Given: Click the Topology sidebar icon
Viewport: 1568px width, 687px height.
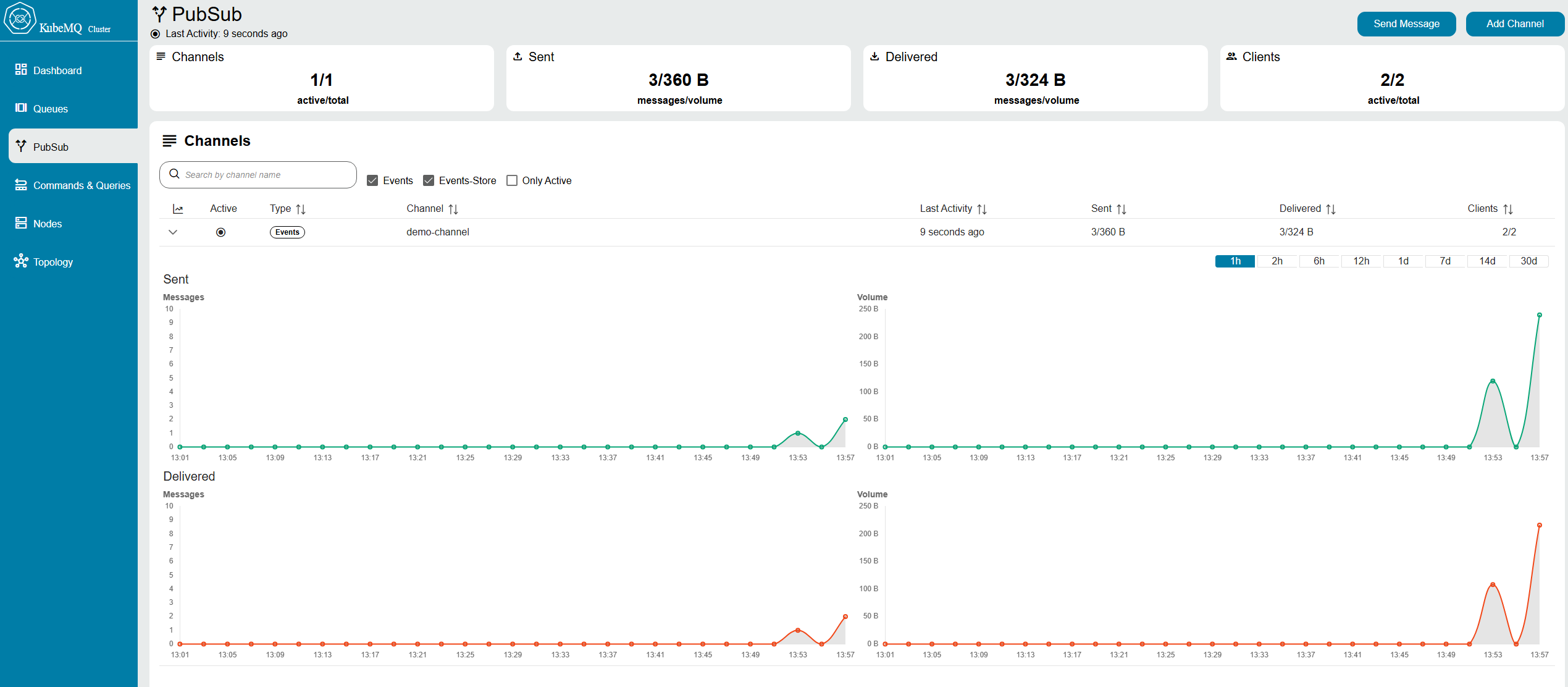Looking at the screenshot, I should [21, 261].
